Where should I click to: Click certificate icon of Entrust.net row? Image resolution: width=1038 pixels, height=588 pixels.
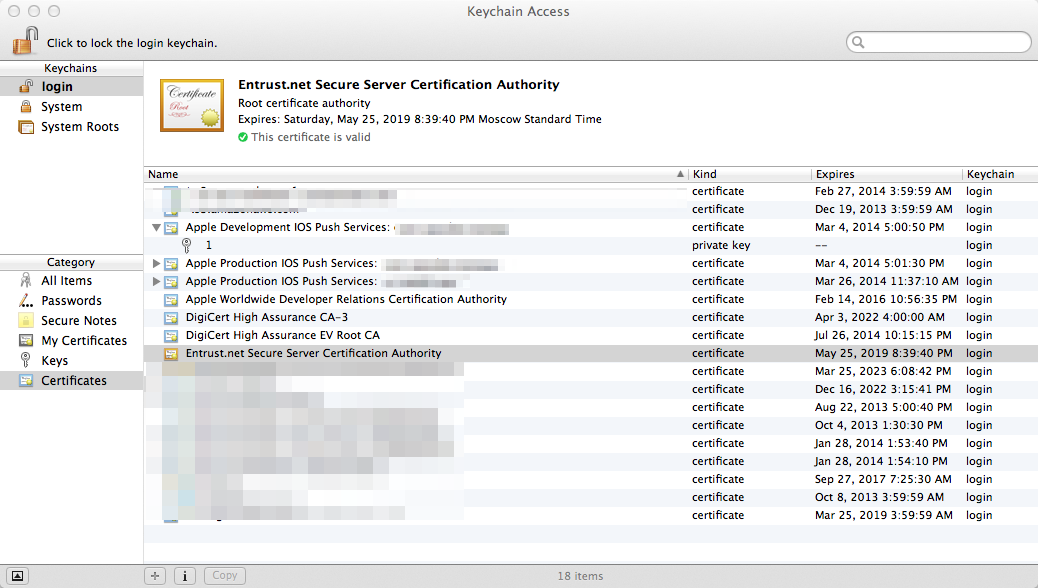coord(171,354)
